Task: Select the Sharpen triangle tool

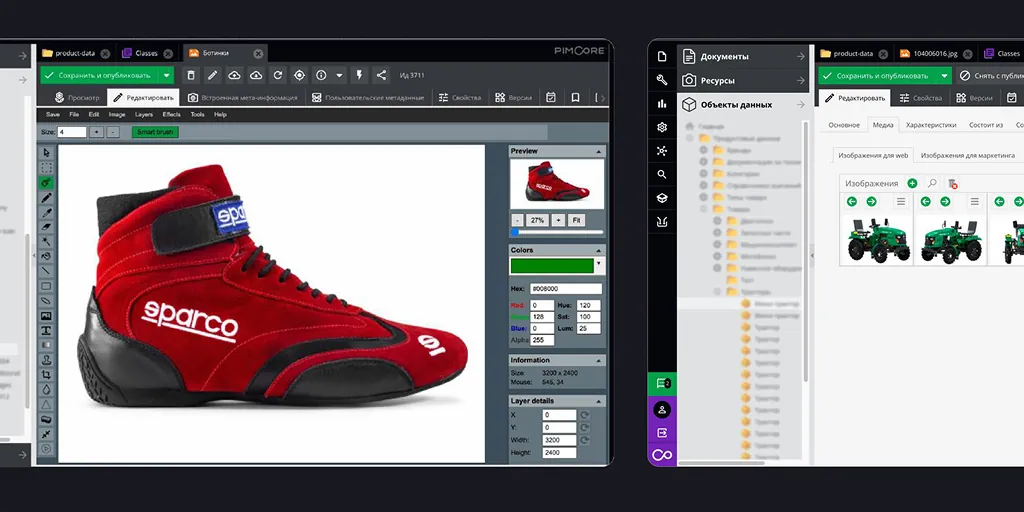Action: (46, 404)
